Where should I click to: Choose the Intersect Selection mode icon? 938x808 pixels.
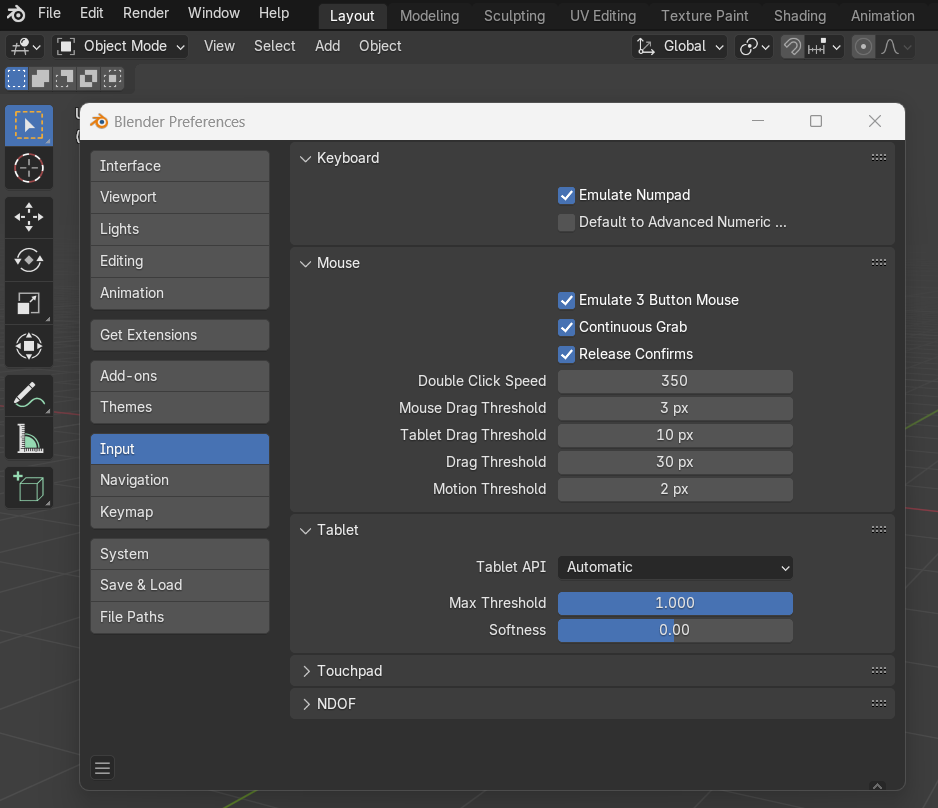(x=112, y=78)
